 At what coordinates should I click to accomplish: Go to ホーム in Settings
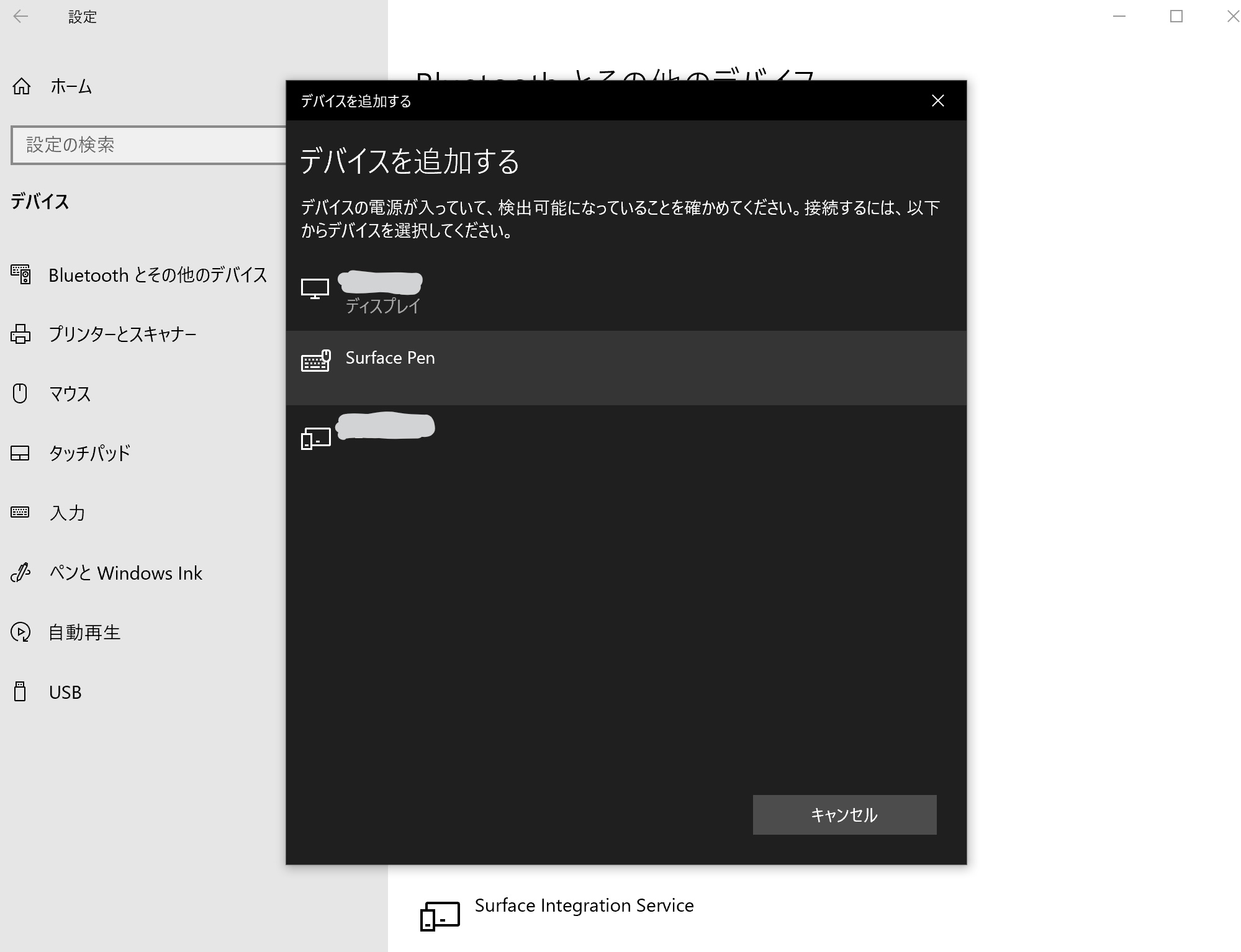coord(71,86)
